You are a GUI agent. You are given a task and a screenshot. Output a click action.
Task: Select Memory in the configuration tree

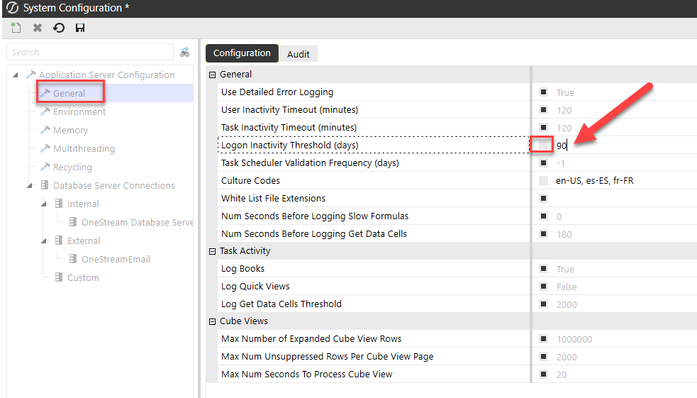click(x=70, y=130)
